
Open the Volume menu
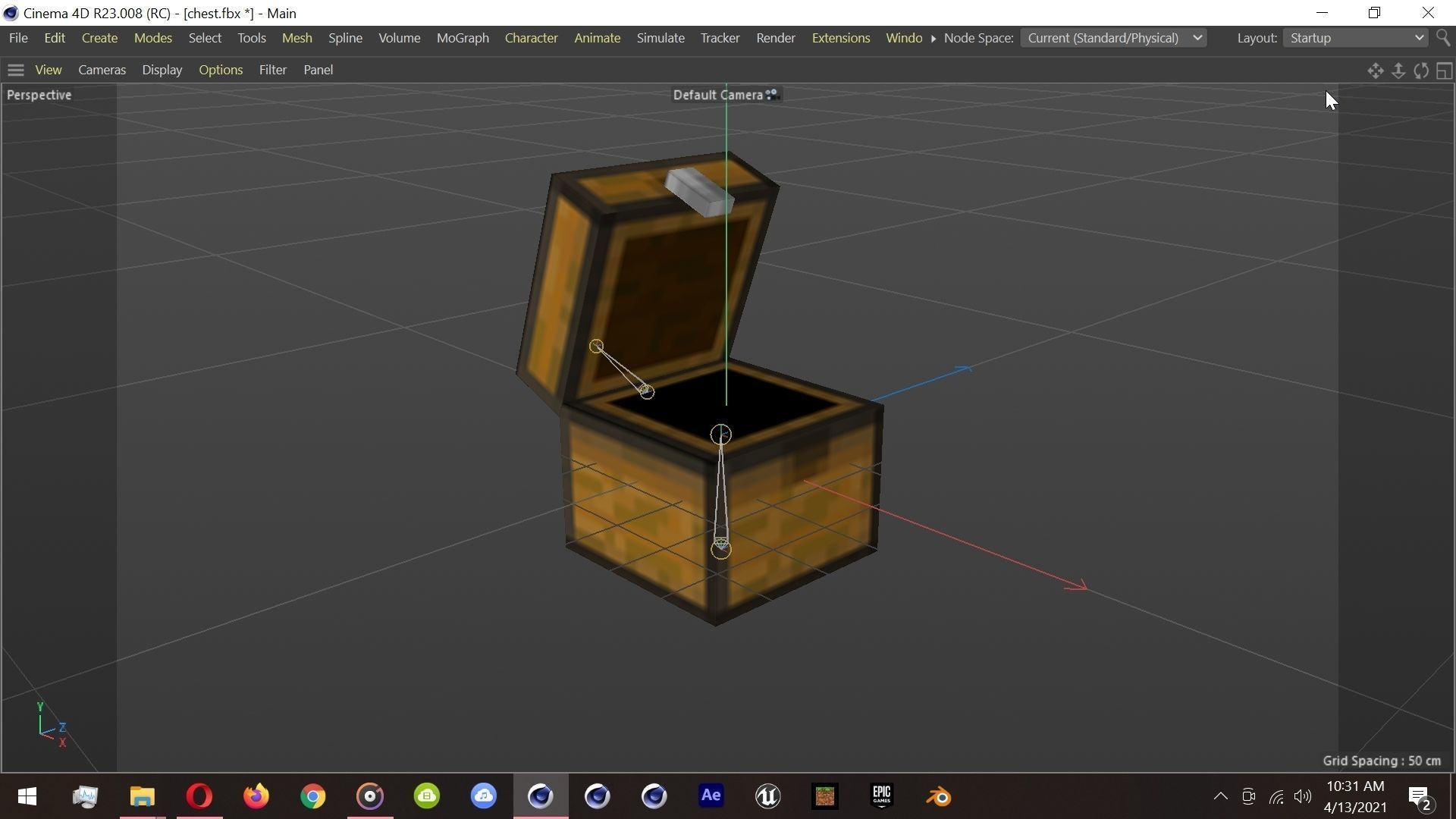400,38
